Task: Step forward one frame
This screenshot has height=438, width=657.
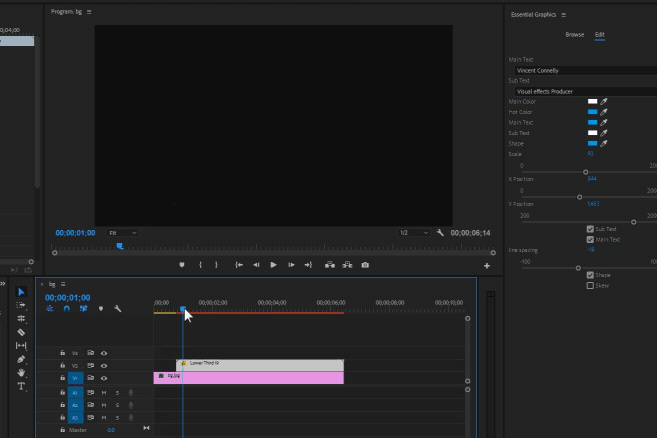Action: 291,265
